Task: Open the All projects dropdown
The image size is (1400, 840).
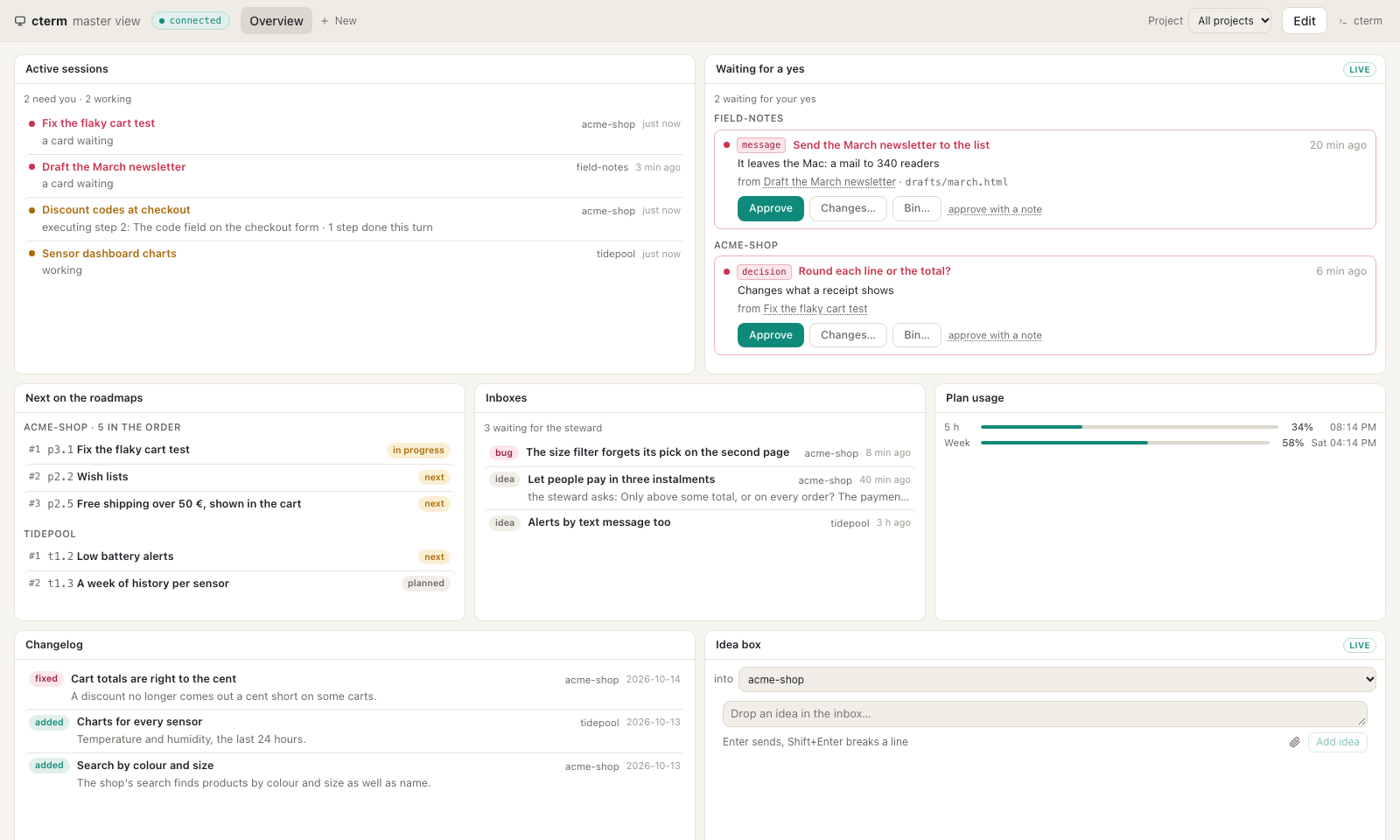Action: point(1229,21)
